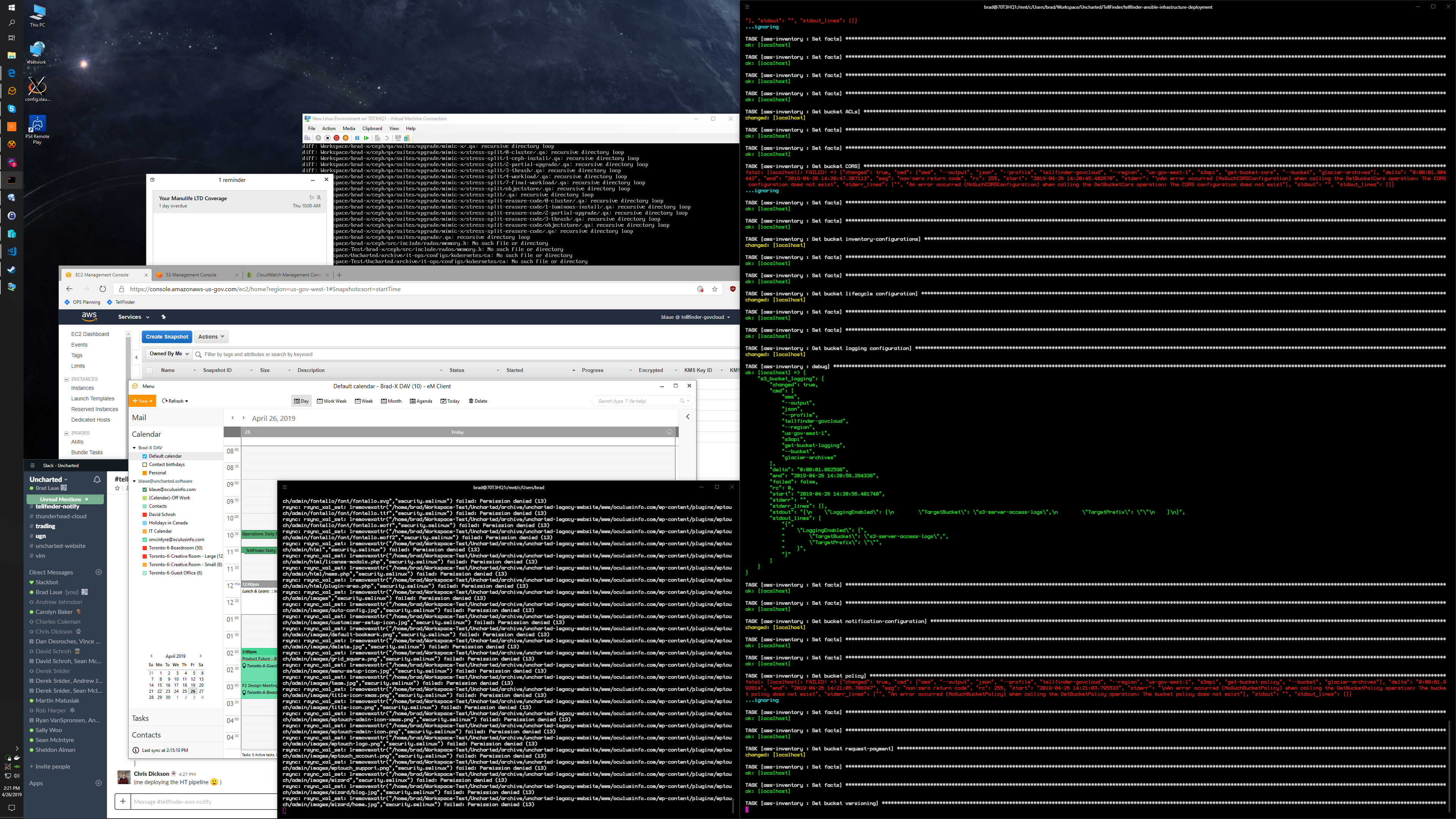
Task: Open the PS4 Remote Play desktop shortcut
Action: [x=37, y=130]
